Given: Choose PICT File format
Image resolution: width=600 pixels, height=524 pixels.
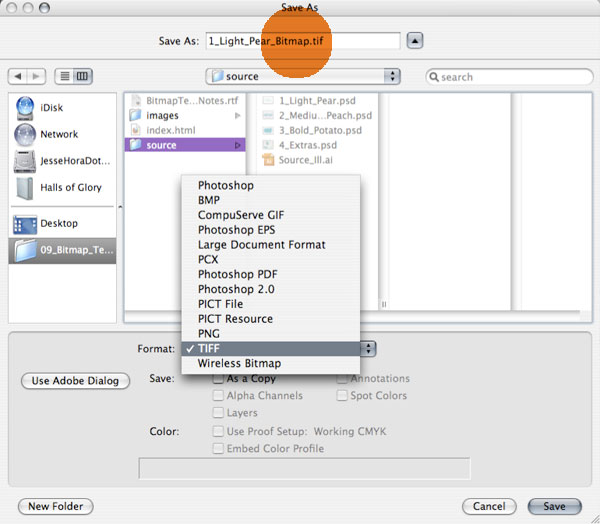Looking at the screenshot, I should click(271, 304).
